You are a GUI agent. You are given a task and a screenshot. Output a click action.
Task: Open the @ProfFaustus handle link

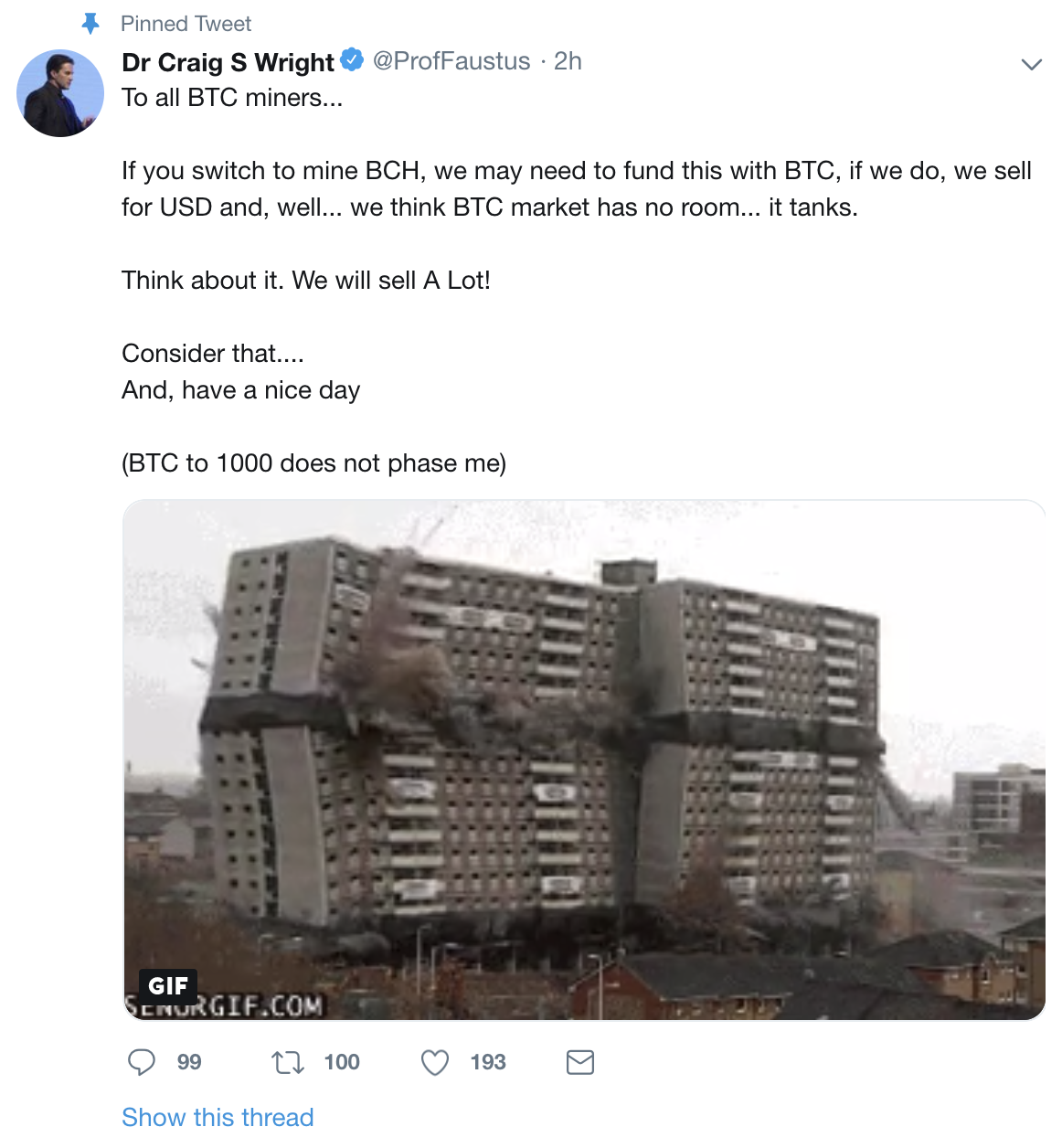point(451,61)
